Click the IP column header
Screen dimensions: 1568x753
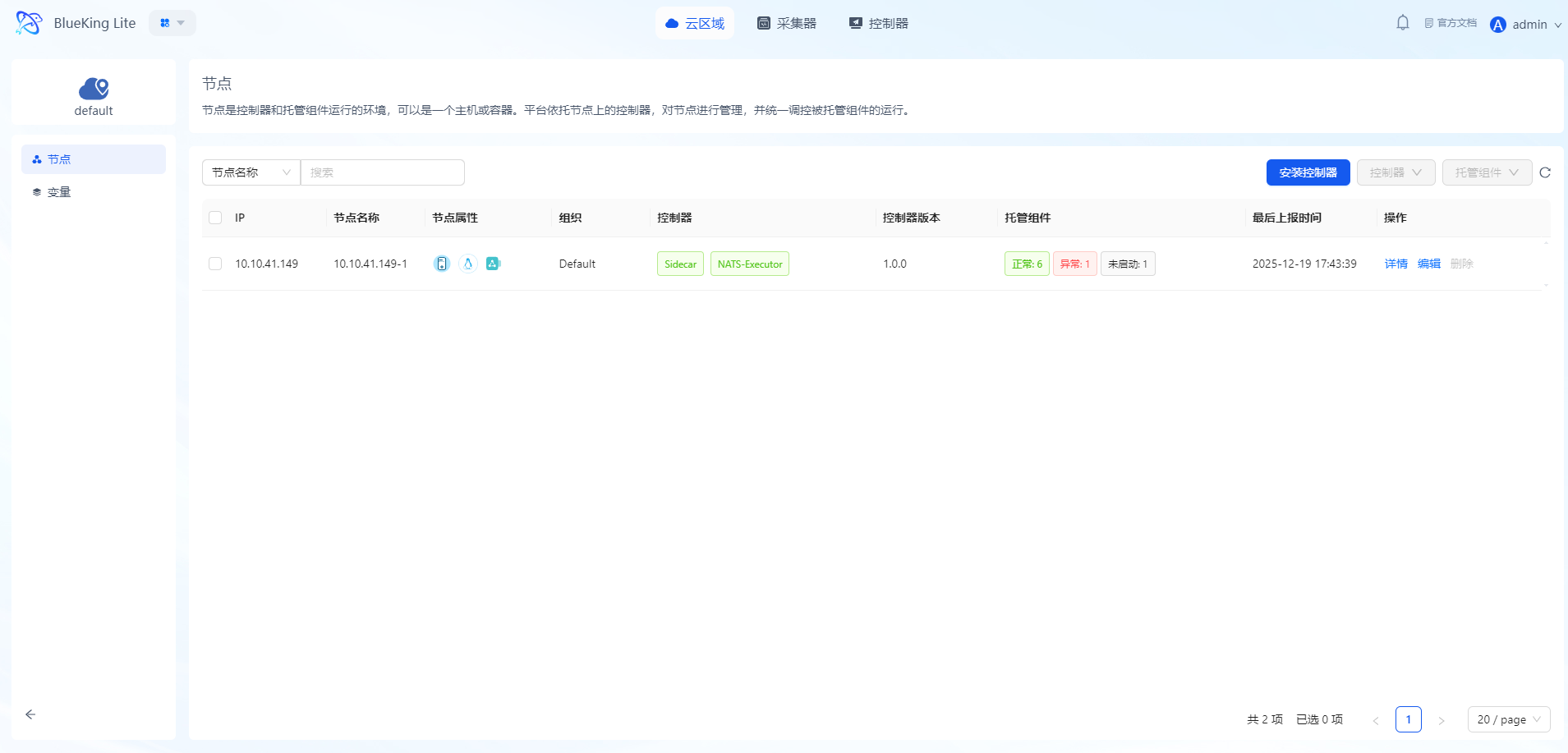240,218
